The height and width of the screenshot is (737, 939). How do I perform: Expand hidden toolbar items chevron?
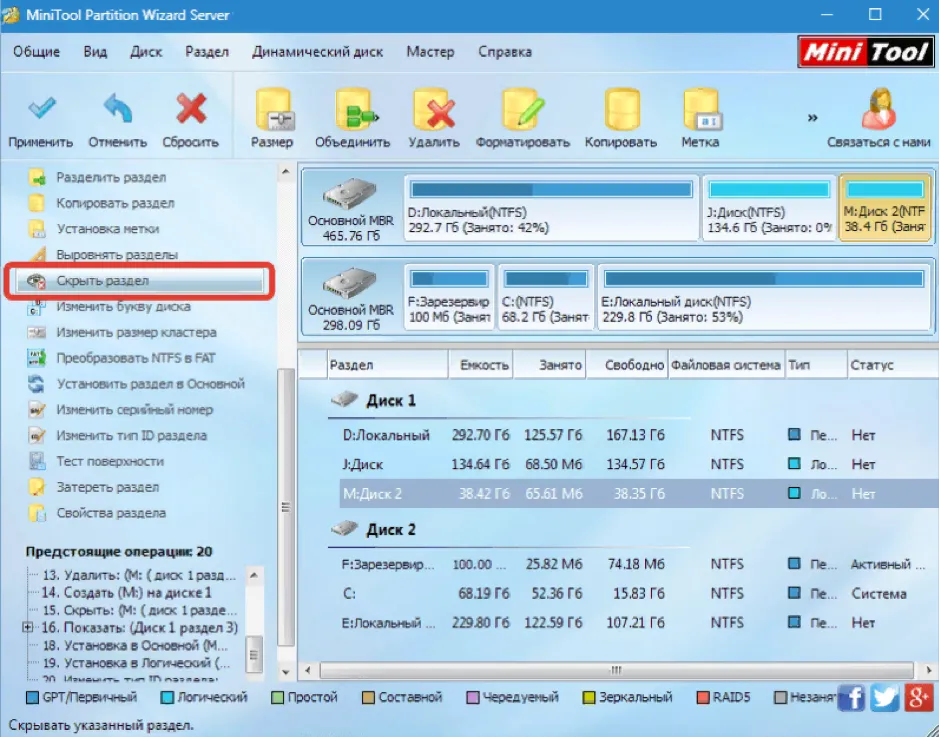pos(812,117)
